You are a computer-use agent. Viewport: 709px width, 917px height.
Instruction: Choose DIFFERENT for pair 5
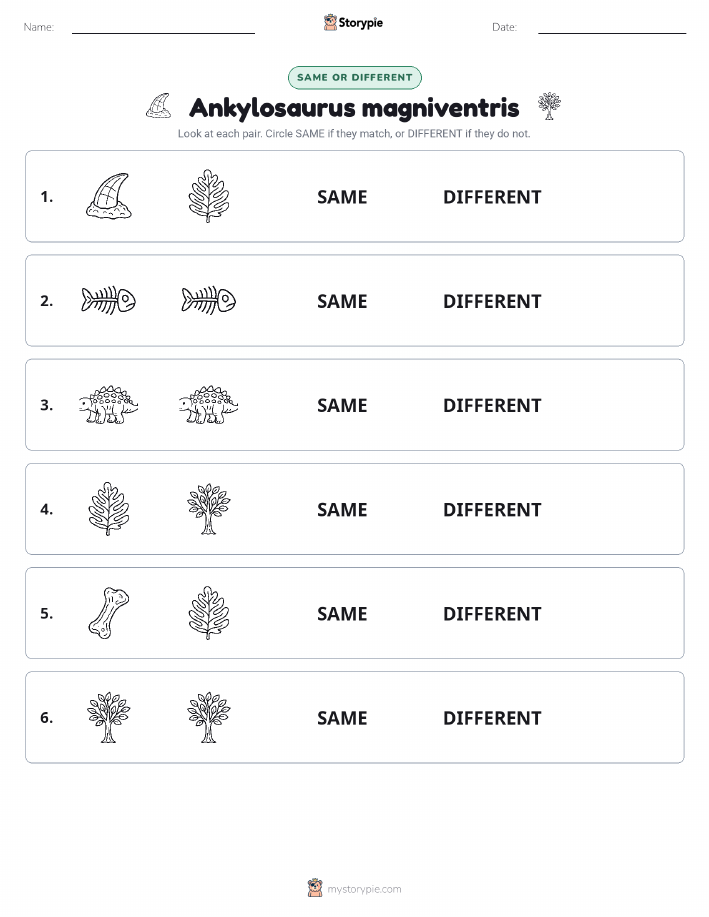[x=492, y=613]
